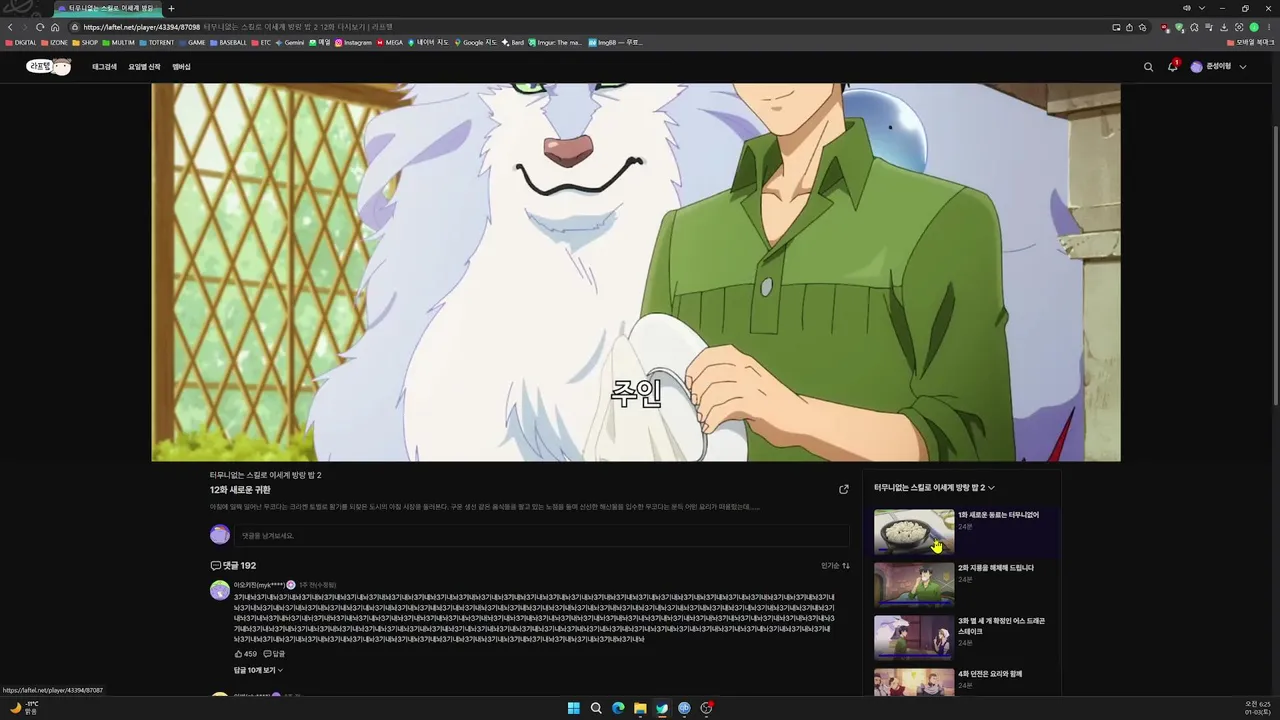Click the Laftel logo in the header

[x=48, y=66]
